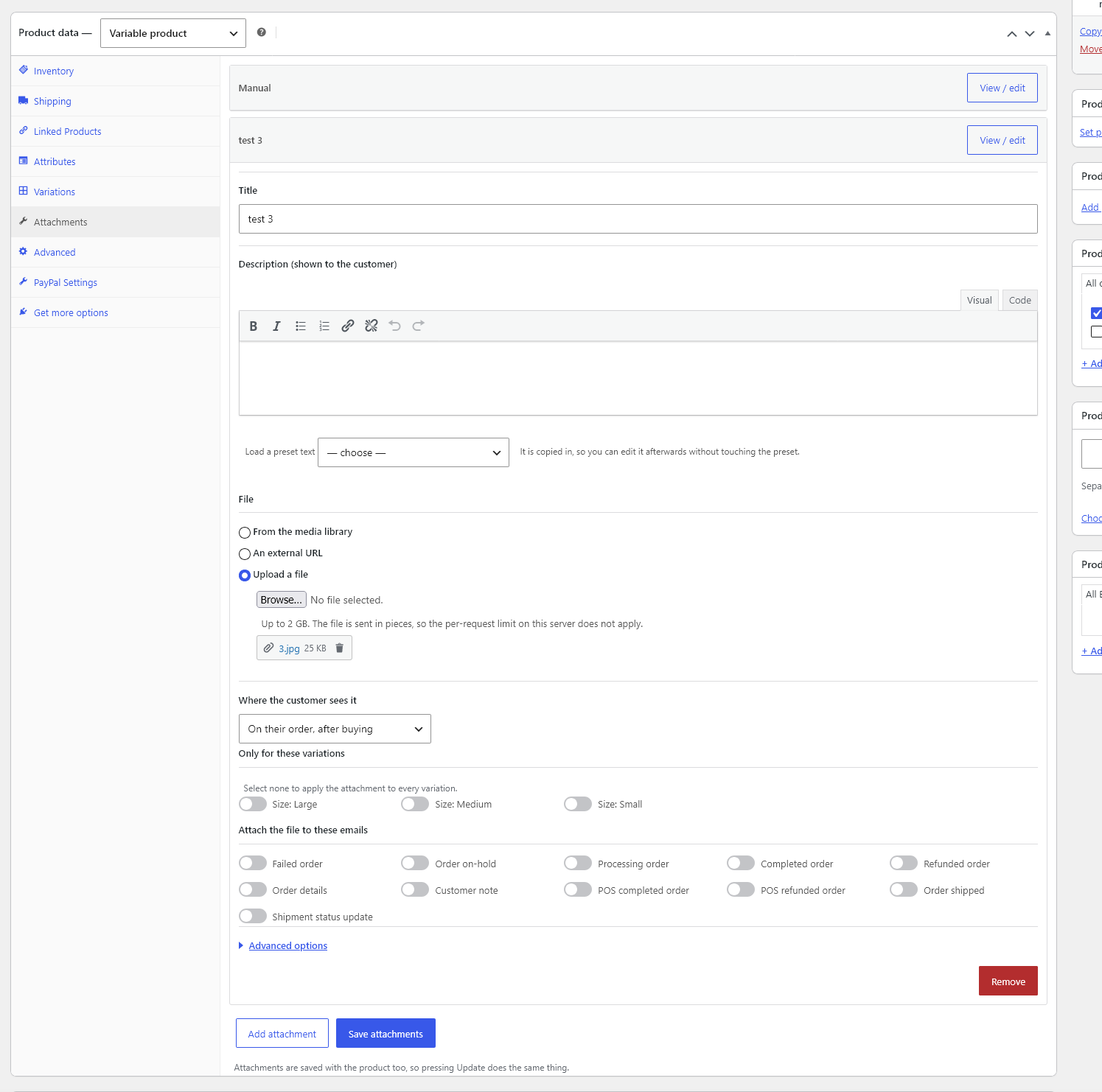1102x1092 pixels.
Task: Click the Variations grid icon
Action: tap(24, 191)
